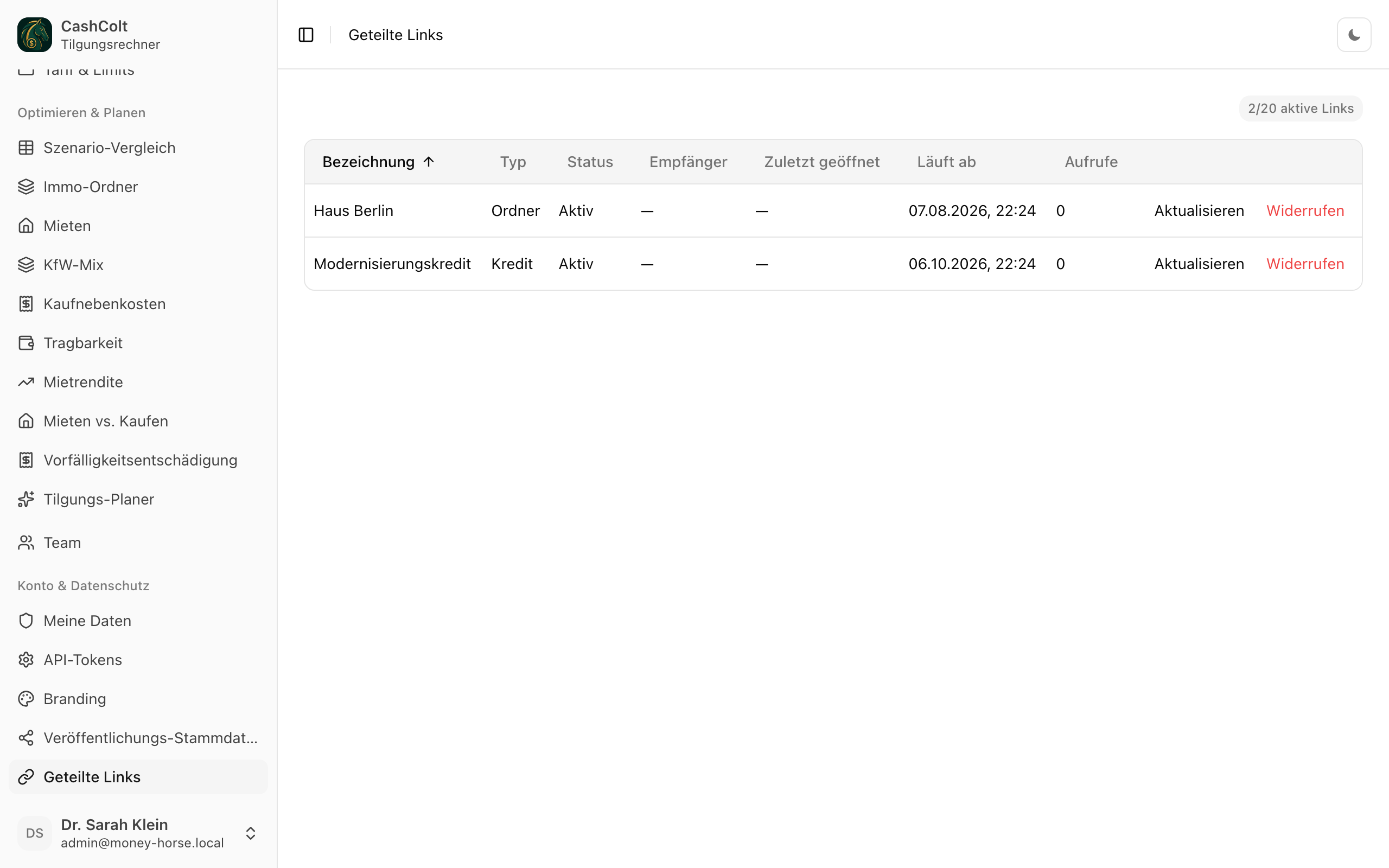Click the CashColt horse logo icon
The width and height of the screenshot is (1389, 868).
coord(34,34)
